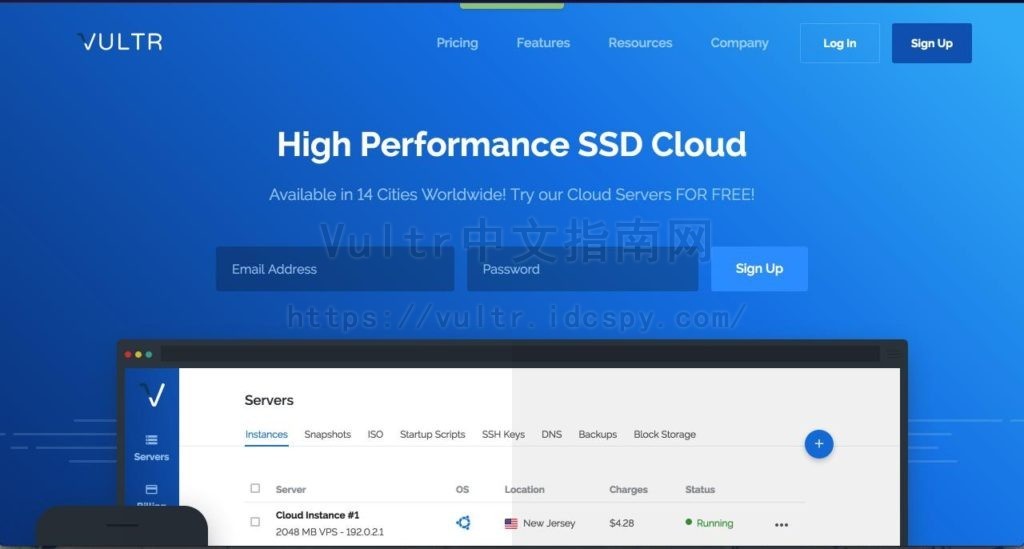Viewport: 1024px width, 549px height.
Task: Click the green maximize dot of mock browser
Action: point(149,354)
